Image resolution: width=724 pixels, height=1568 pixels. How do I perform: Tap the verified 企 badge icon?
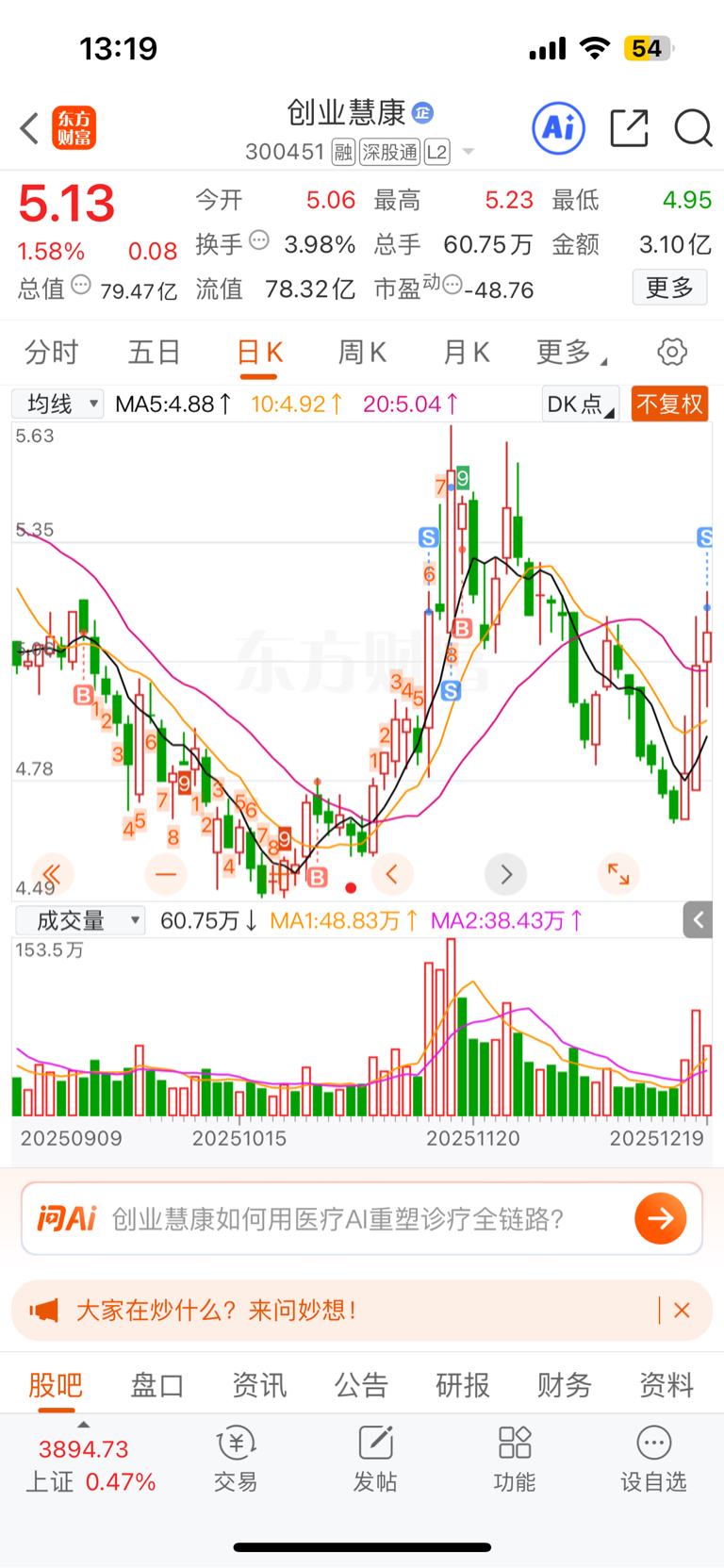(x=423, y=112)
